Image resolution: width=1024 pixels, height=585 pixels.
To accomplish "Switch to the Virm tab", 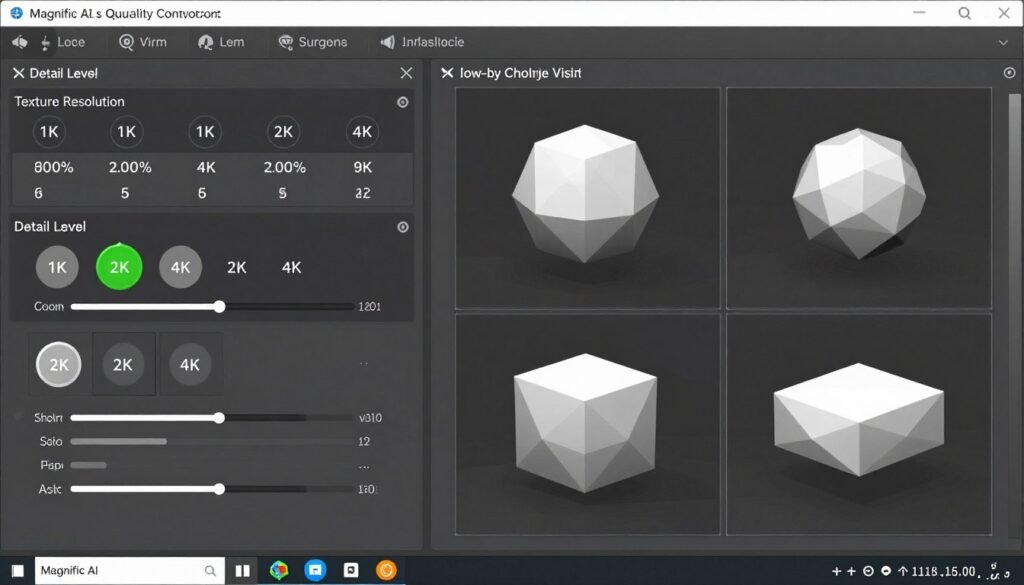I will [143, 42].
